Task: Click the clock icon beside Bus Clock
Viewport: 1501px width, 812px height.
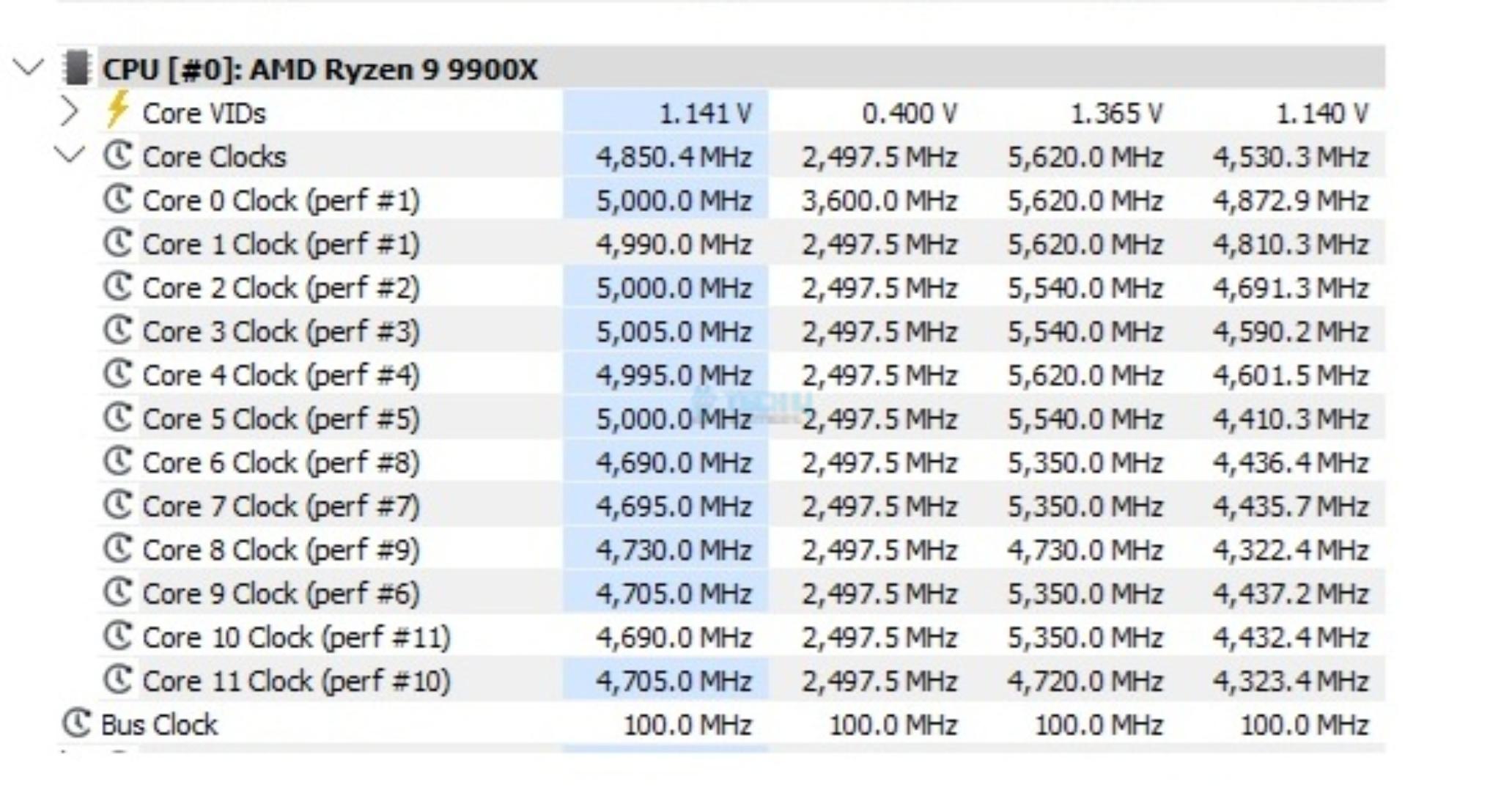Action: (x=76, y=723)
